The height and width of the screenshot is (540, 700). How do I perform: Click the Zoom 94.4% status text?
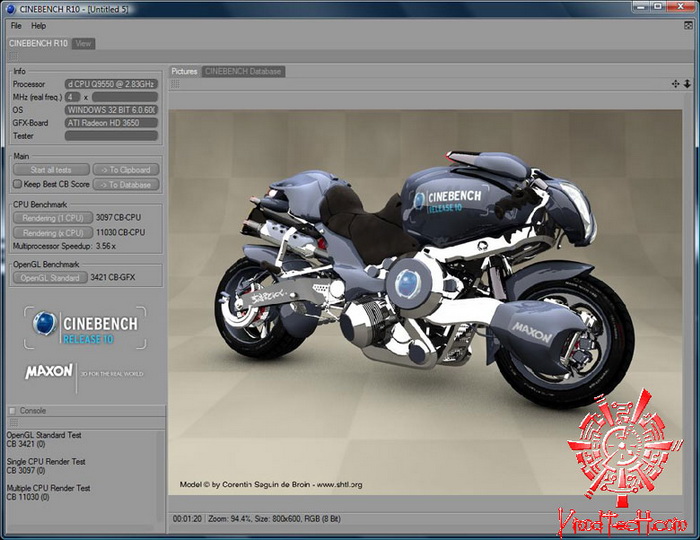[x=229, y=519]
